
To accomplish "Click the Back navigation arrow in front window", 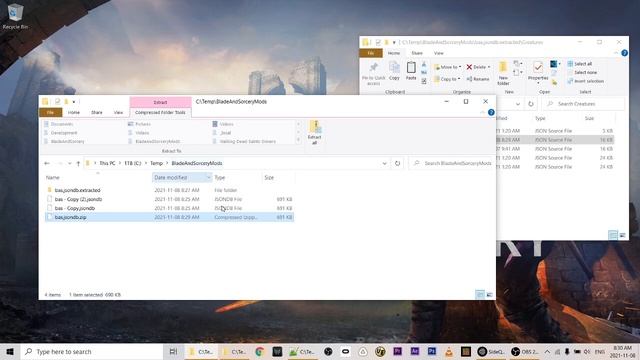I will pyautogui.click(x=47, y=163).
